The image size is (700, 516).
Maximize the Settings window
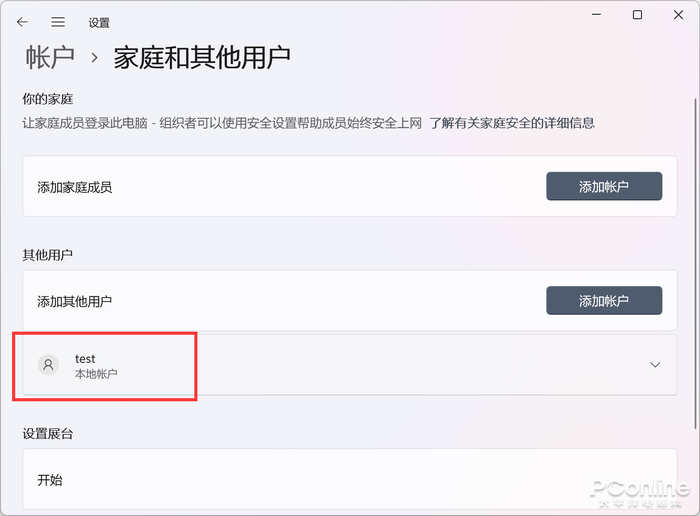point(637,15)
